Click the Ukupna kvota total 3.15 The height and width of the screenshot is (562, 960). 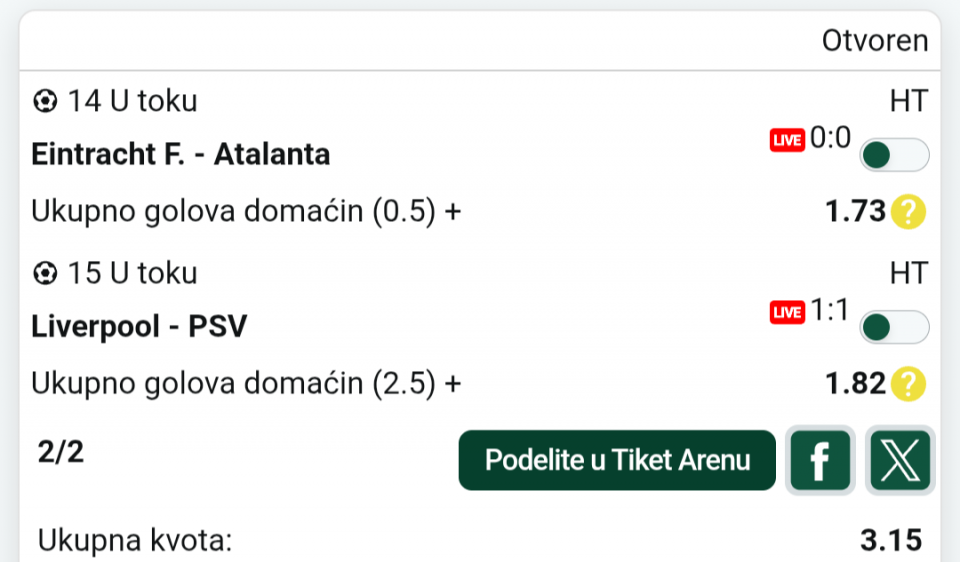pos(890,542)
